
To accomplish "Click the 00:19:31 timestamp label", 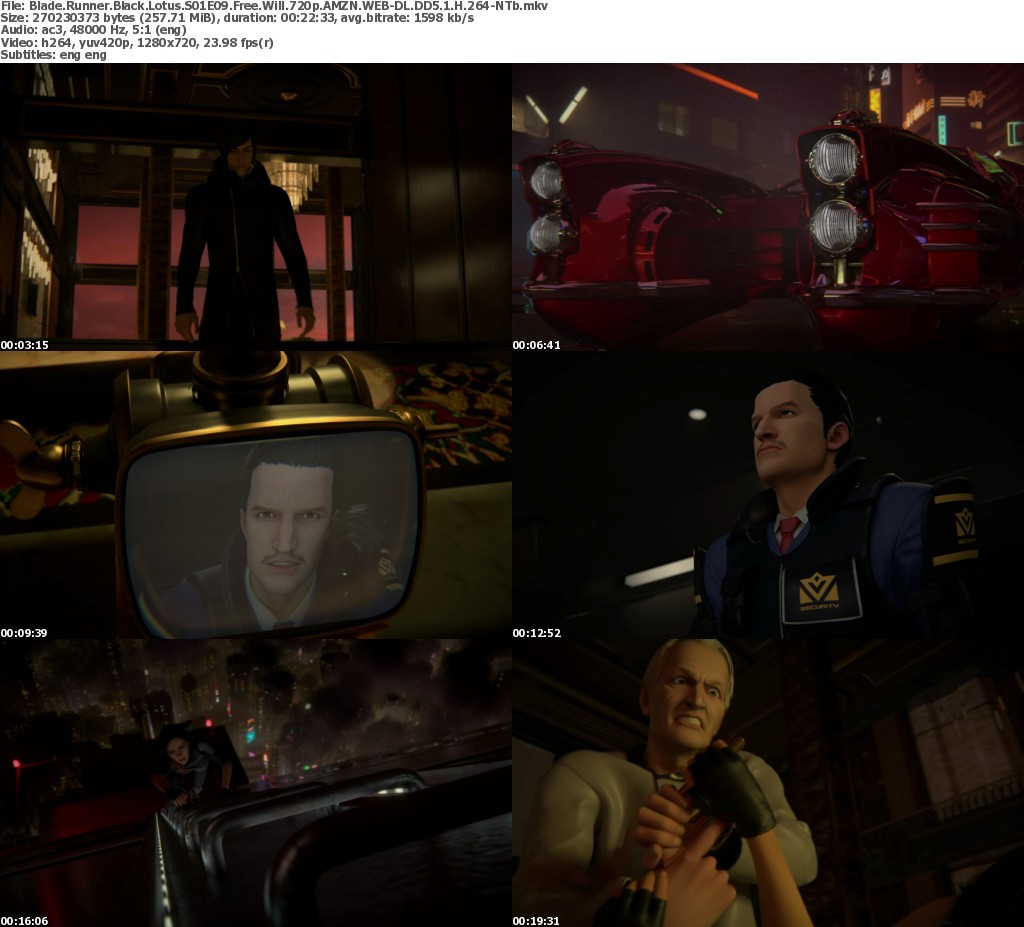I will click(x=537, y=920).
